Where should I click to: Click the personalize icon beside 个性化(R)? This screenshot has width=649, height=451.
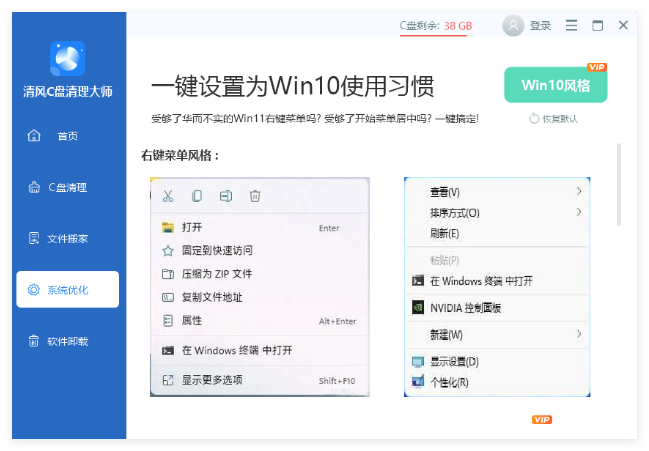point(418,381)
